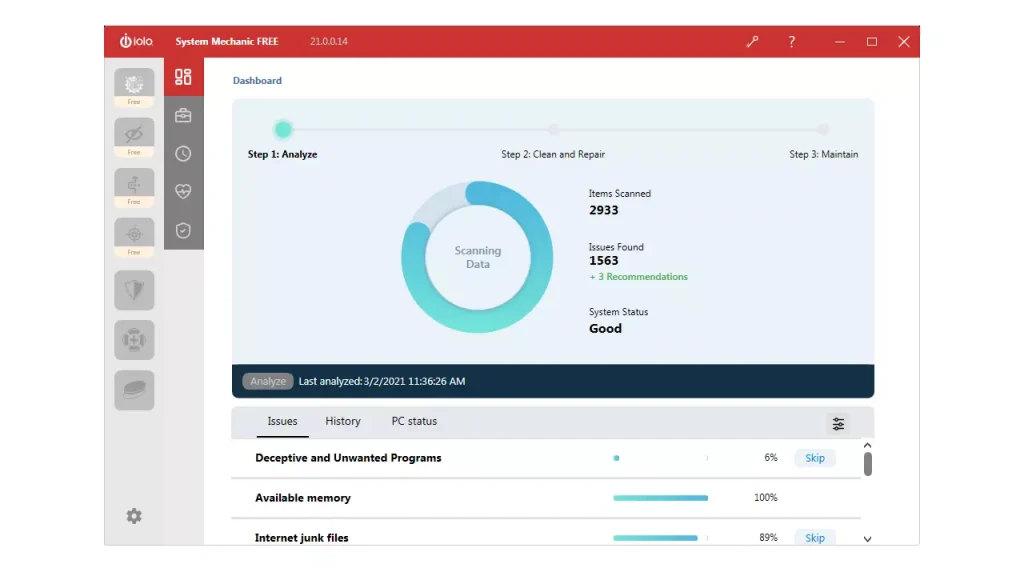
Task: Select the lifebuoy recovery product tile
Action: 134,340
